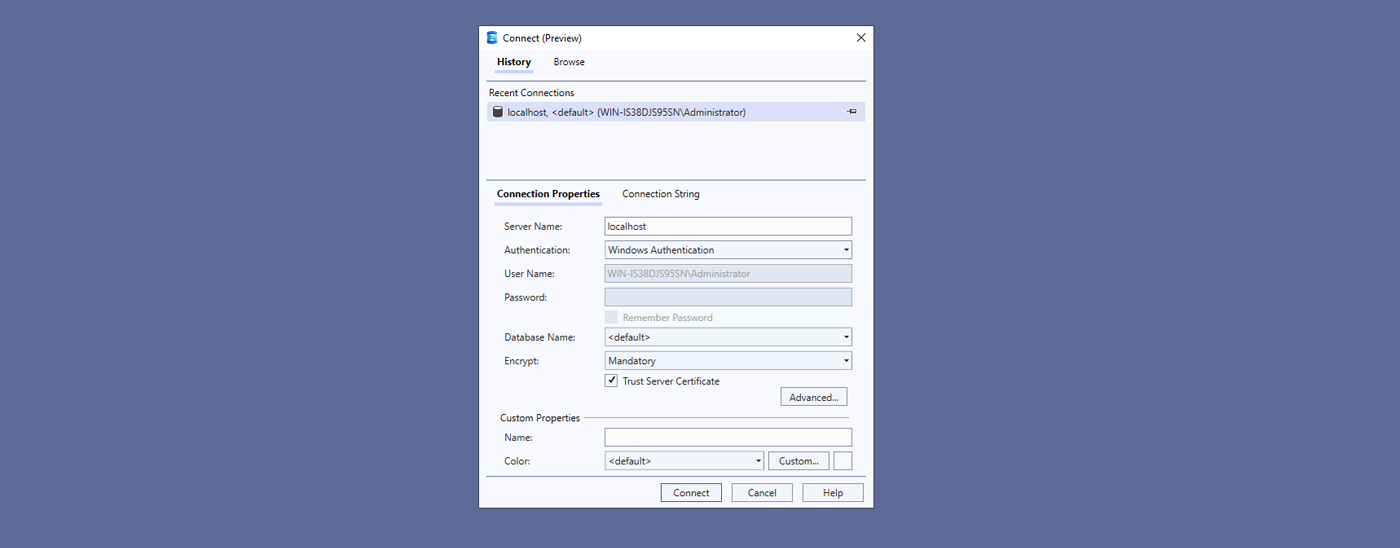1400x548 pixels.
Task: Click the pin icon on localhost connection
Action: coord(852,112)
